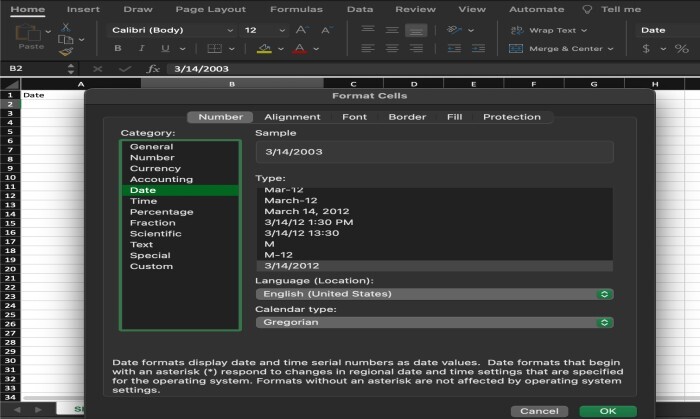The image size is (700, 419).
Task: Open the font name Calibri dropdown
Action: pos(230,30)
